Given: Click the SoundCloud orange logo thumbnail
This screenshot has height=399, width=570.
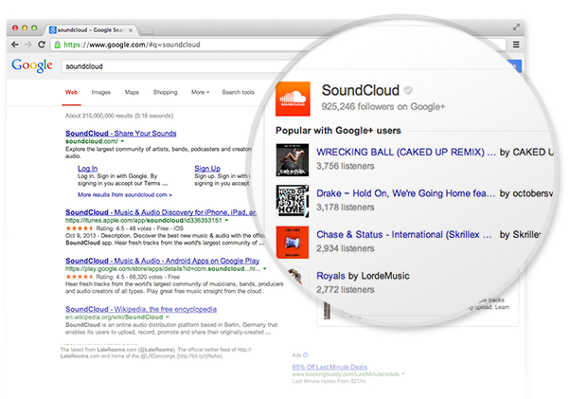Looking at the screenshot, I should (293, 99).
